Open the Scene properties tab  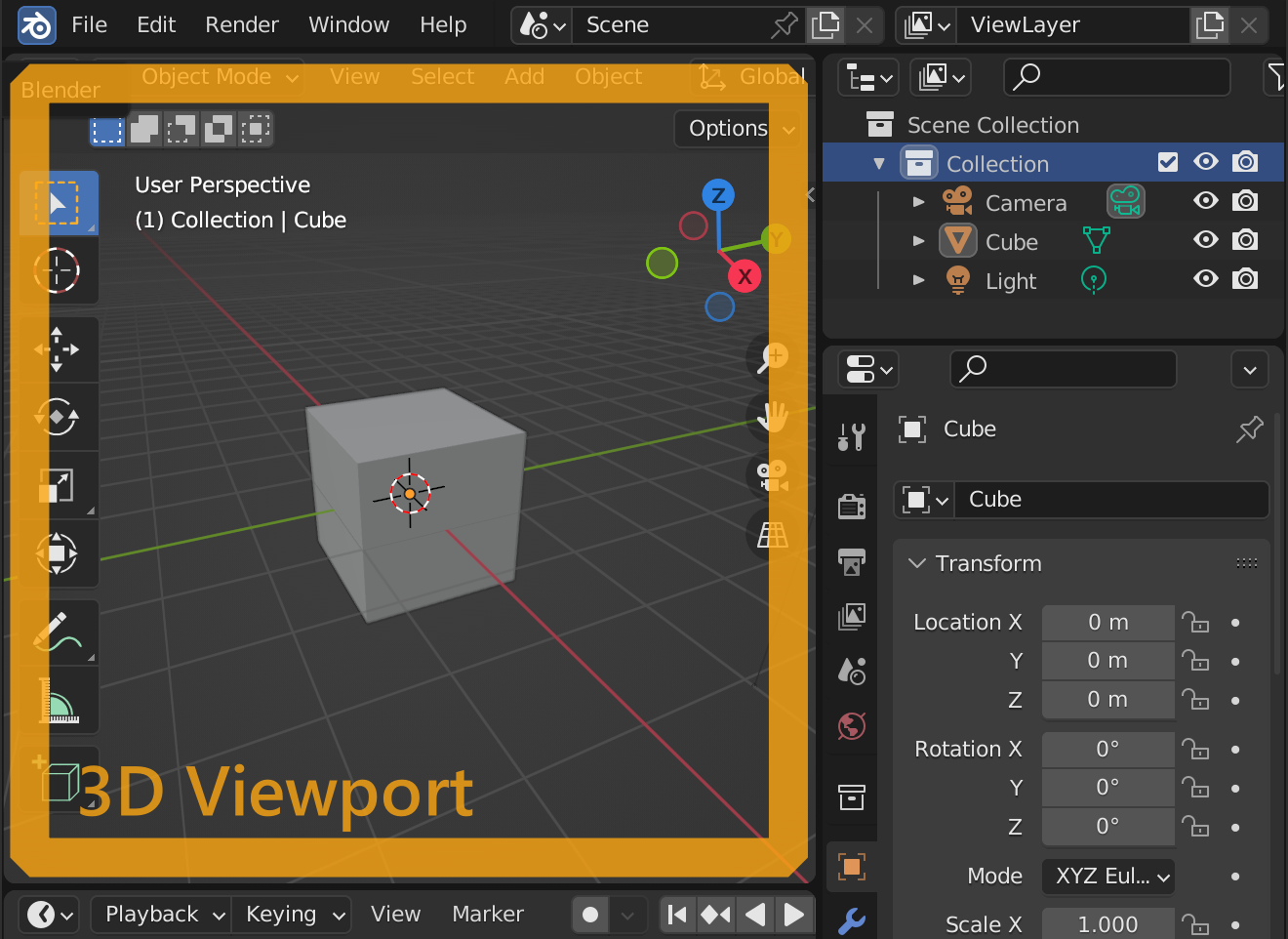[x=852, y=671]
